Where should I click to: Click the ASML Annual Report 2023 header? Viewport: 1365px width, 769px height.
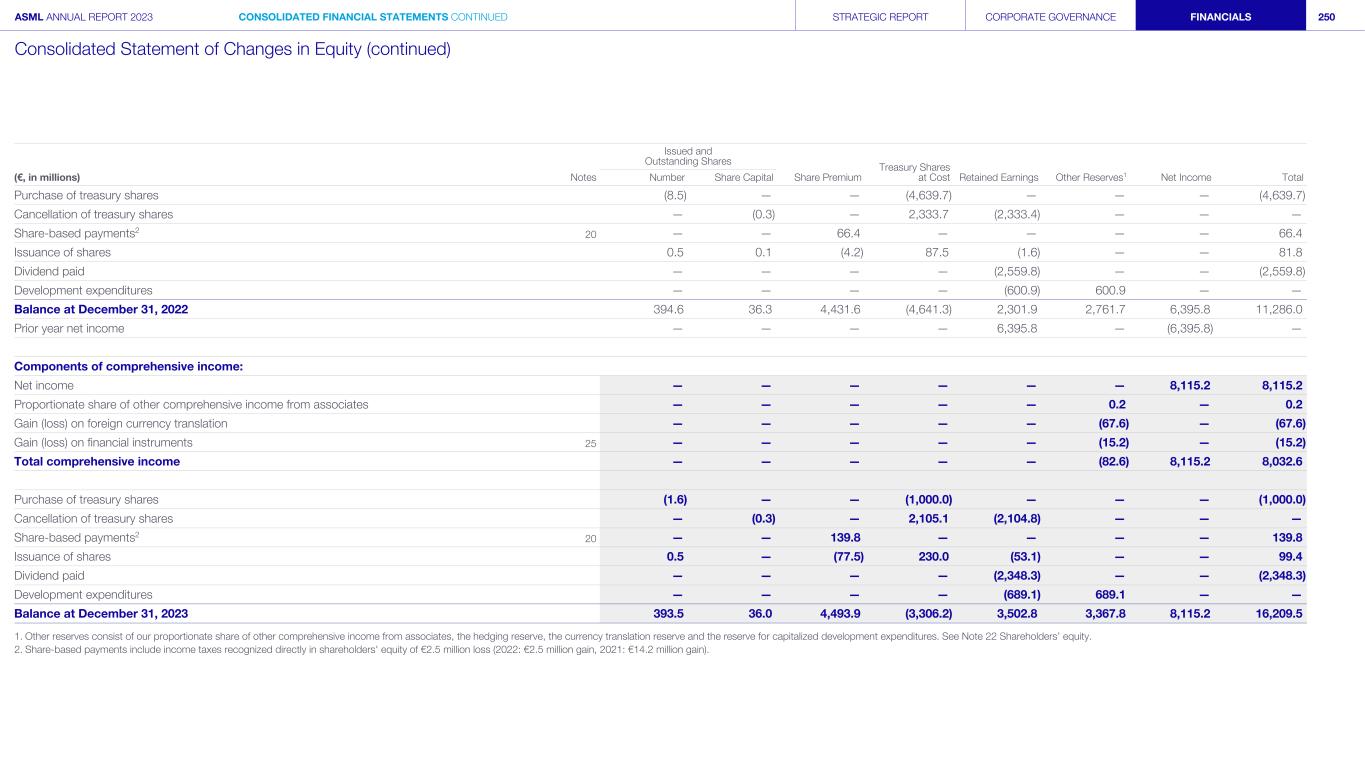pyautogui.click(x=84, y=17)
